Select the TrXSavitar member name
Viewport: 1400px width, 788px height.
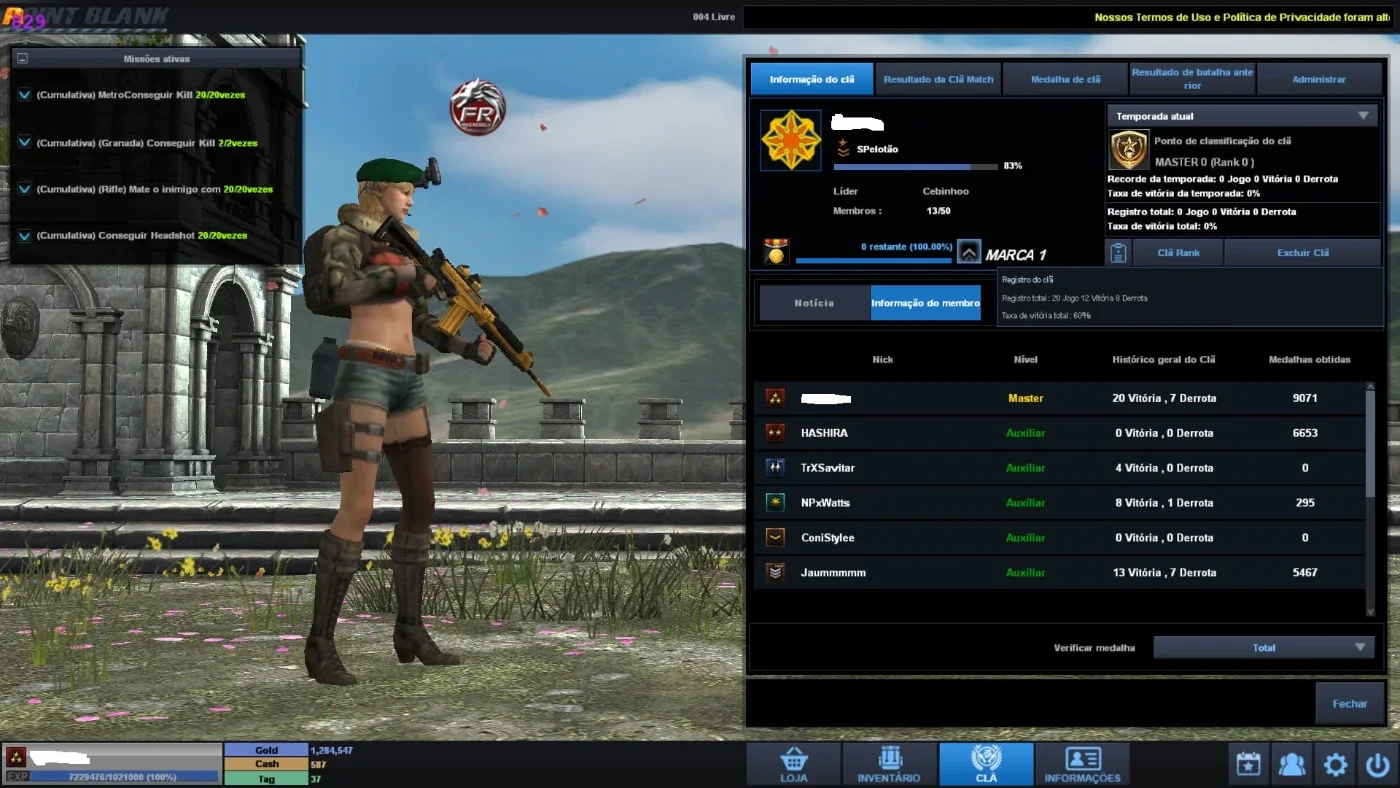pyautogui.click(x=828, y=468)
